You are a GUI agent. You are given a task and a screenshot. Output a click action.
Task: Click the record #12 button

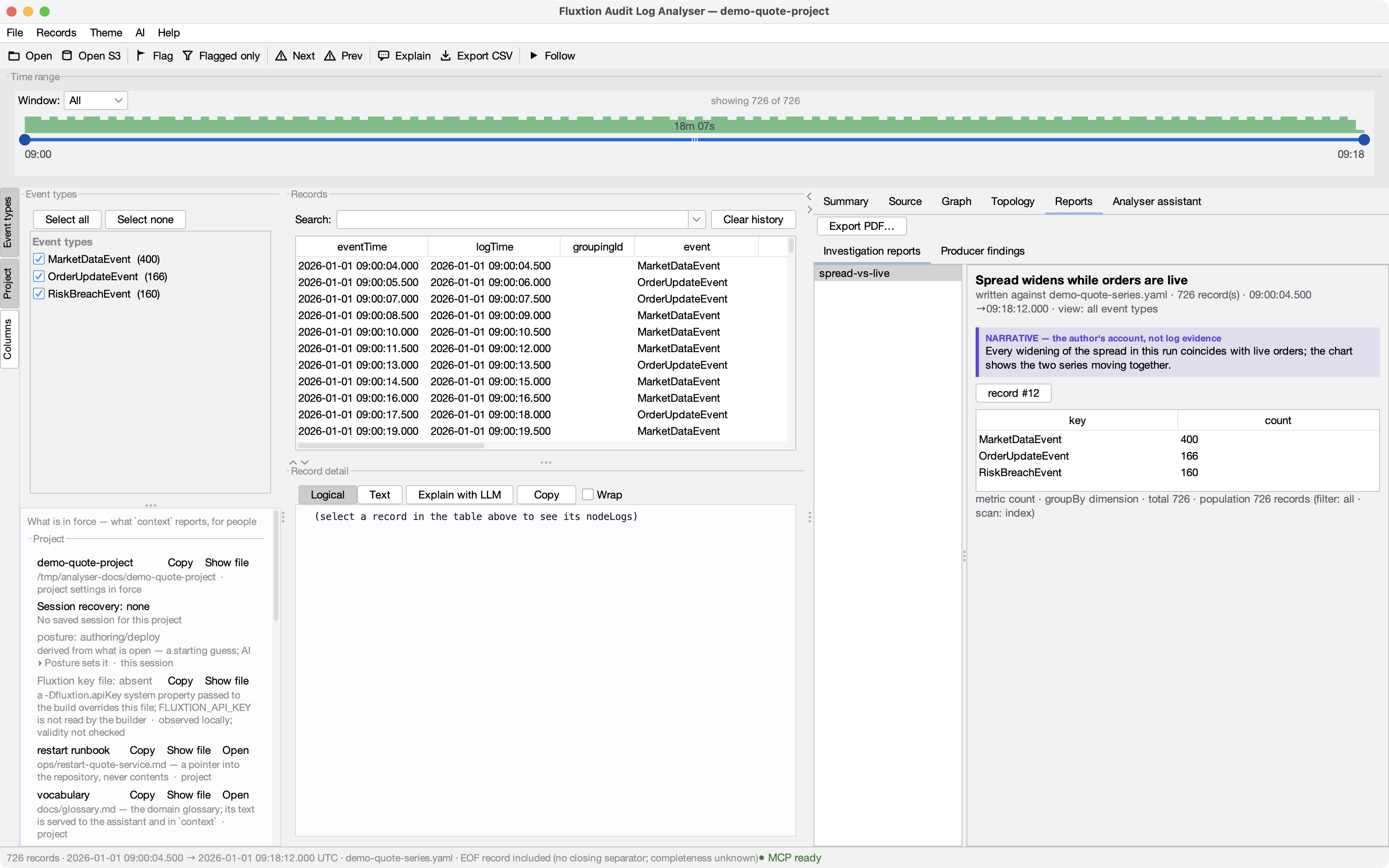(1013, 393)
